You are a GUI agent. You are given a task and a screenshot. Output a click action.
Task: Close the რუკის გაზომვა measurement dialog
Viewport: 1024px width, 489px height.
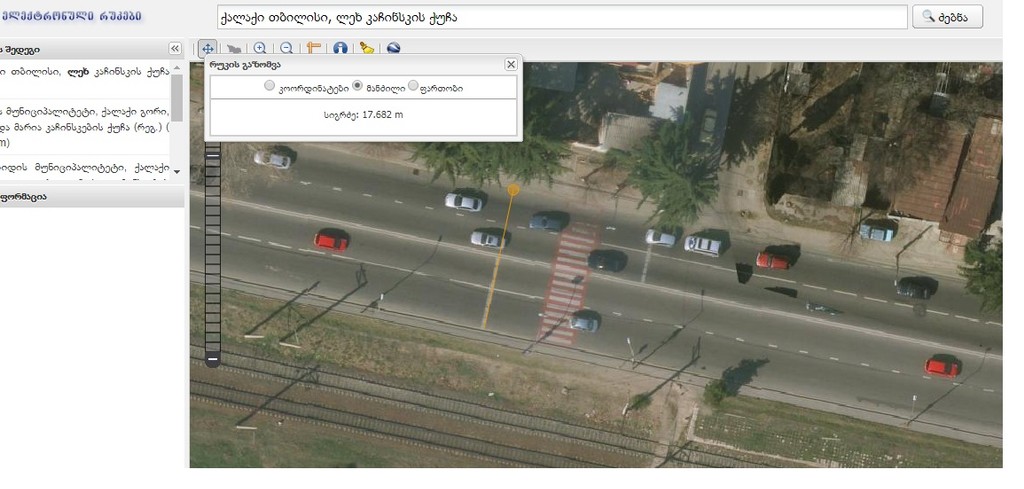point(511,64)
